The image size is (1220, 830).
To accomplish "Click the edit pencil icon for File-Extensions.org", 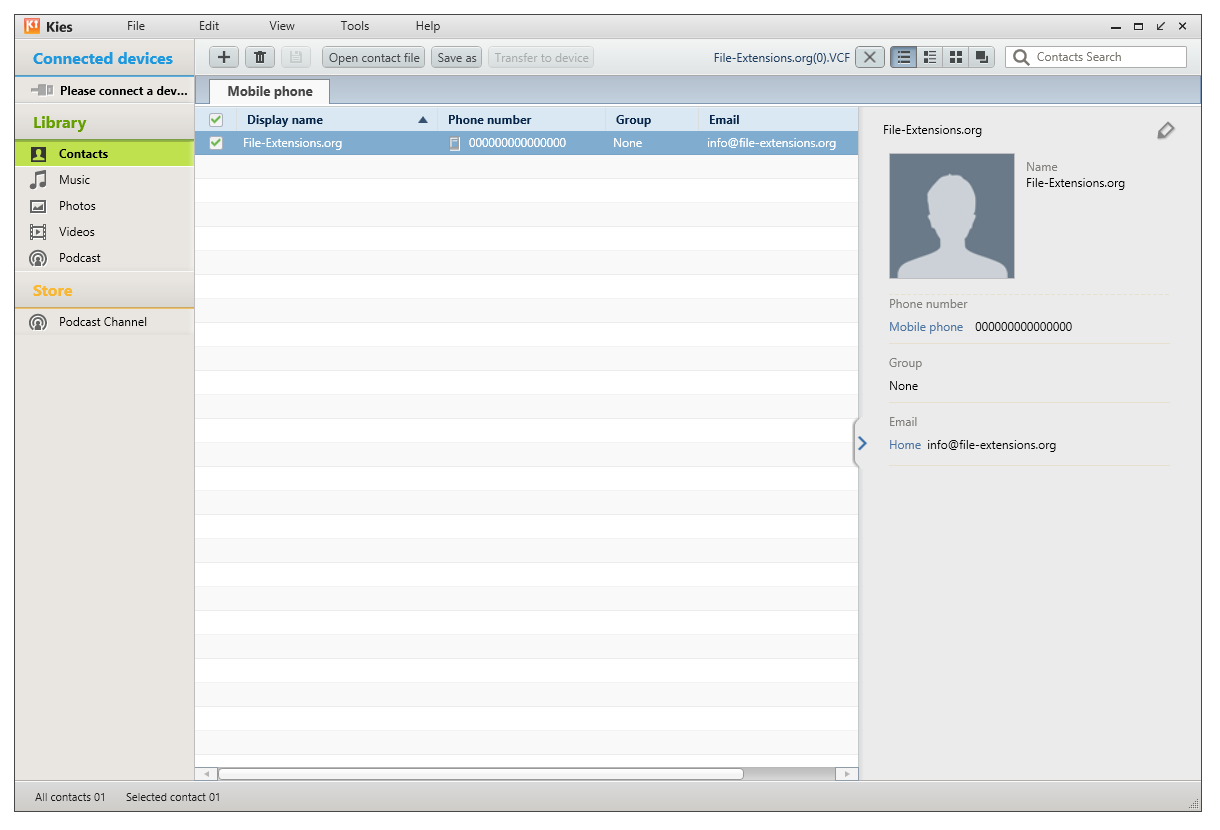I will 1165,130.
